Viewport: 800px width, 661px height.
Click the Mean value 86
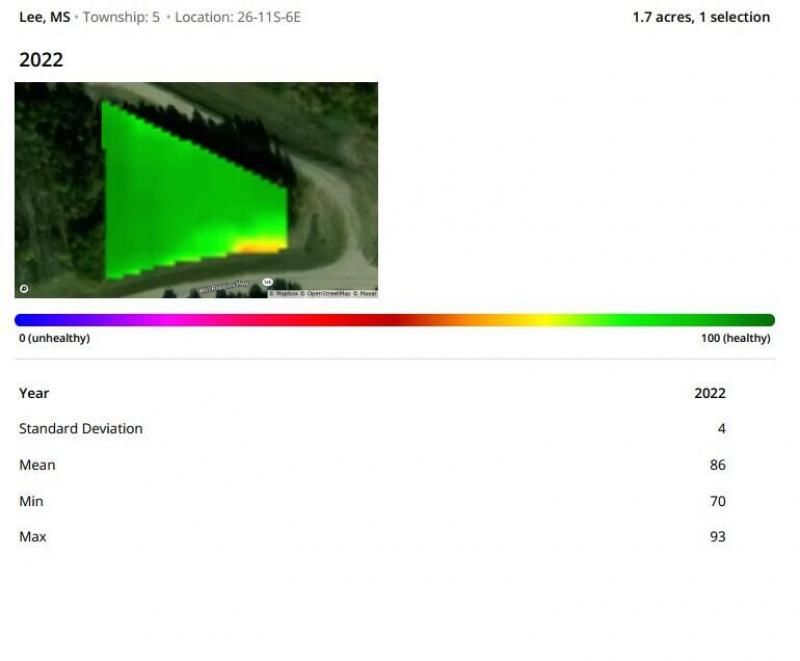click(x=718, y=465)
